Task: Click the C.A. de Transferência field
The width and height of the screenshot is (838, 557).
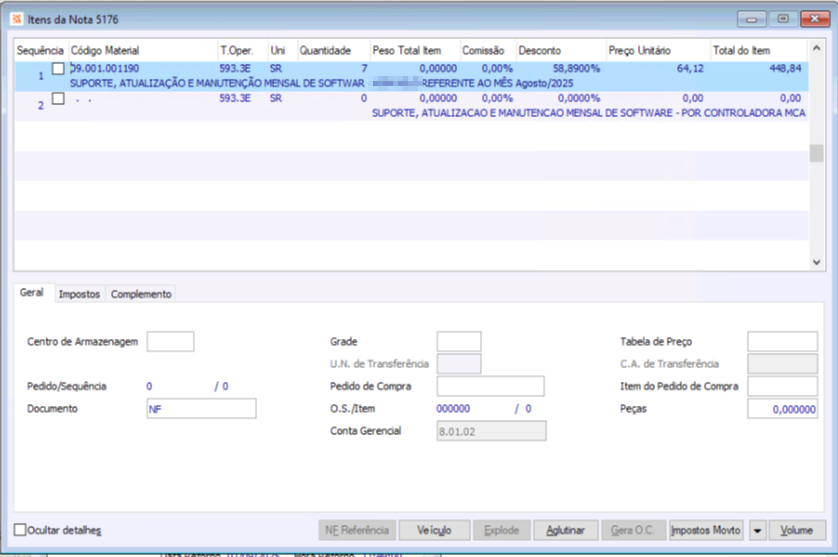Action: 782,364
